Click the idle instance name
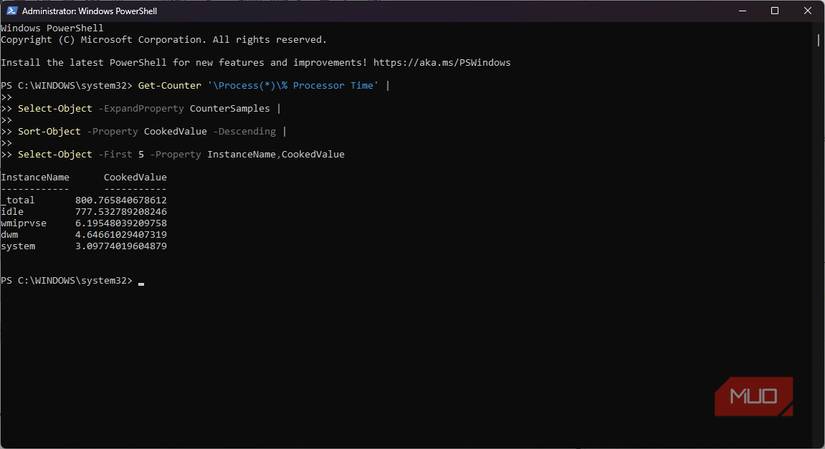Image resolution: width=825 pixels, height=449 pixels. pyautogui.click(x=12, y=212)
